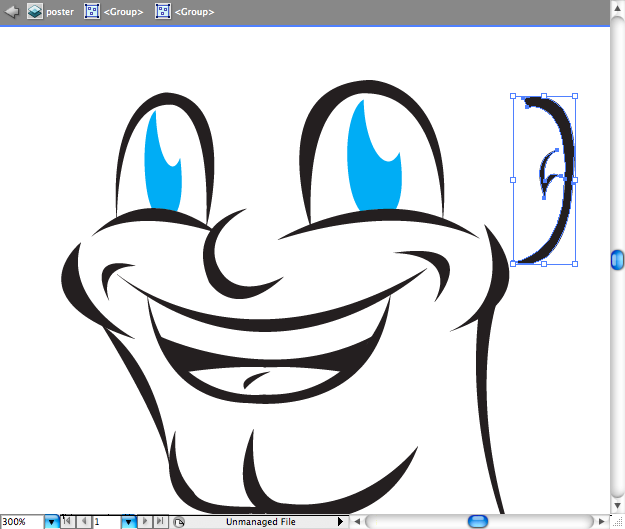625x529 pixels.
Task: Select the second <Group> breadcrumb label
Action: tap(195, 12)
